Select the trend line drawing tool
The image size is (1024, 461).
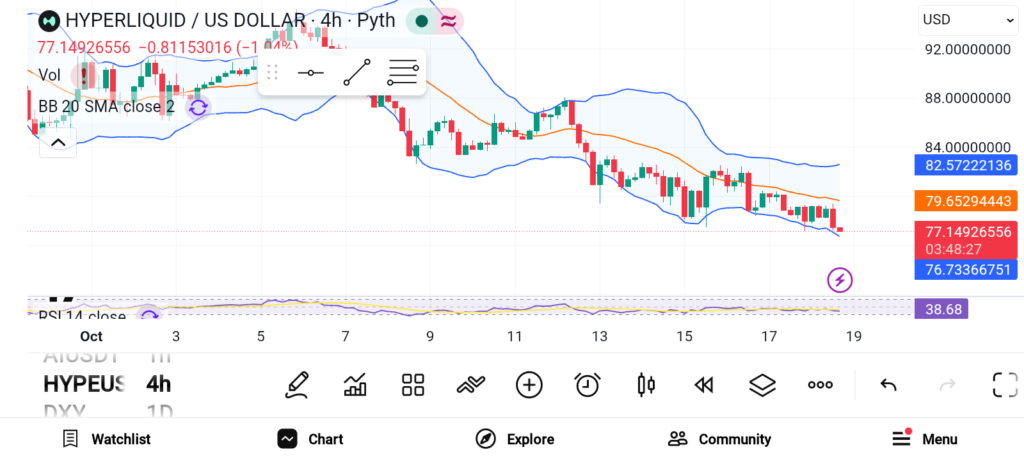point(357,72)
